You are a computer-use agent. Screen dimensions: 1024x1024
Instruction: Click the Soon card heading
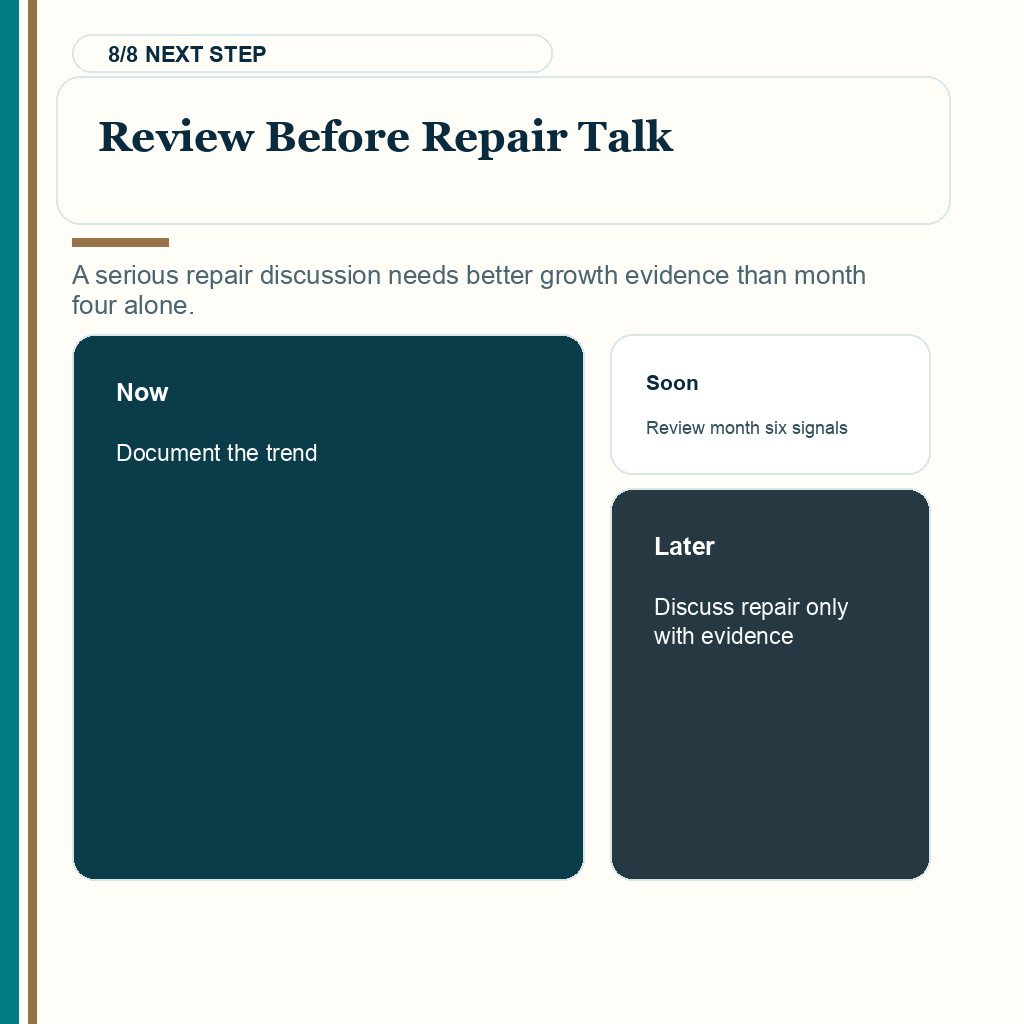point(672,383)
